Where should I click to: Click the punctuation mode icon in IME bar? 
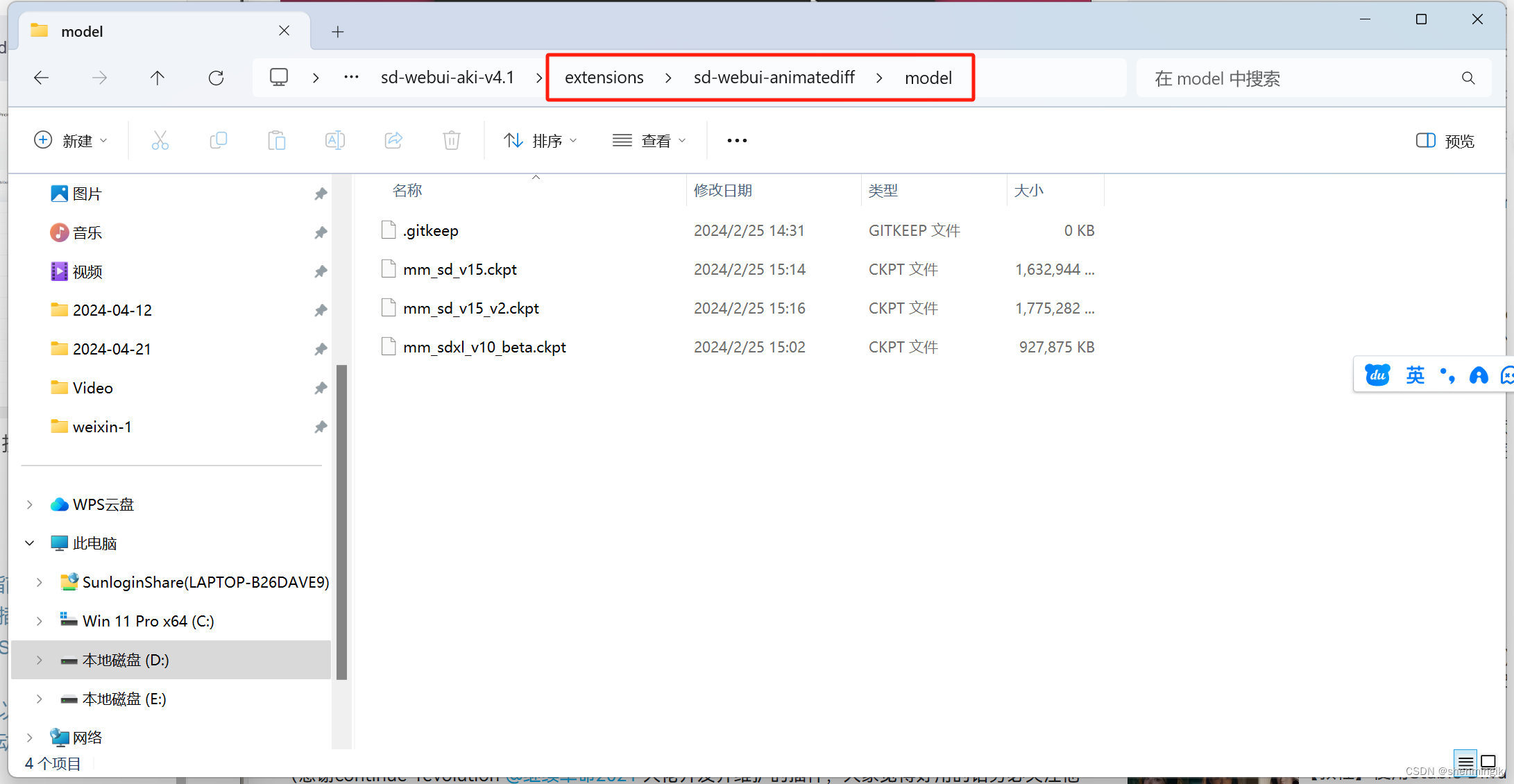click(1447, 375)
